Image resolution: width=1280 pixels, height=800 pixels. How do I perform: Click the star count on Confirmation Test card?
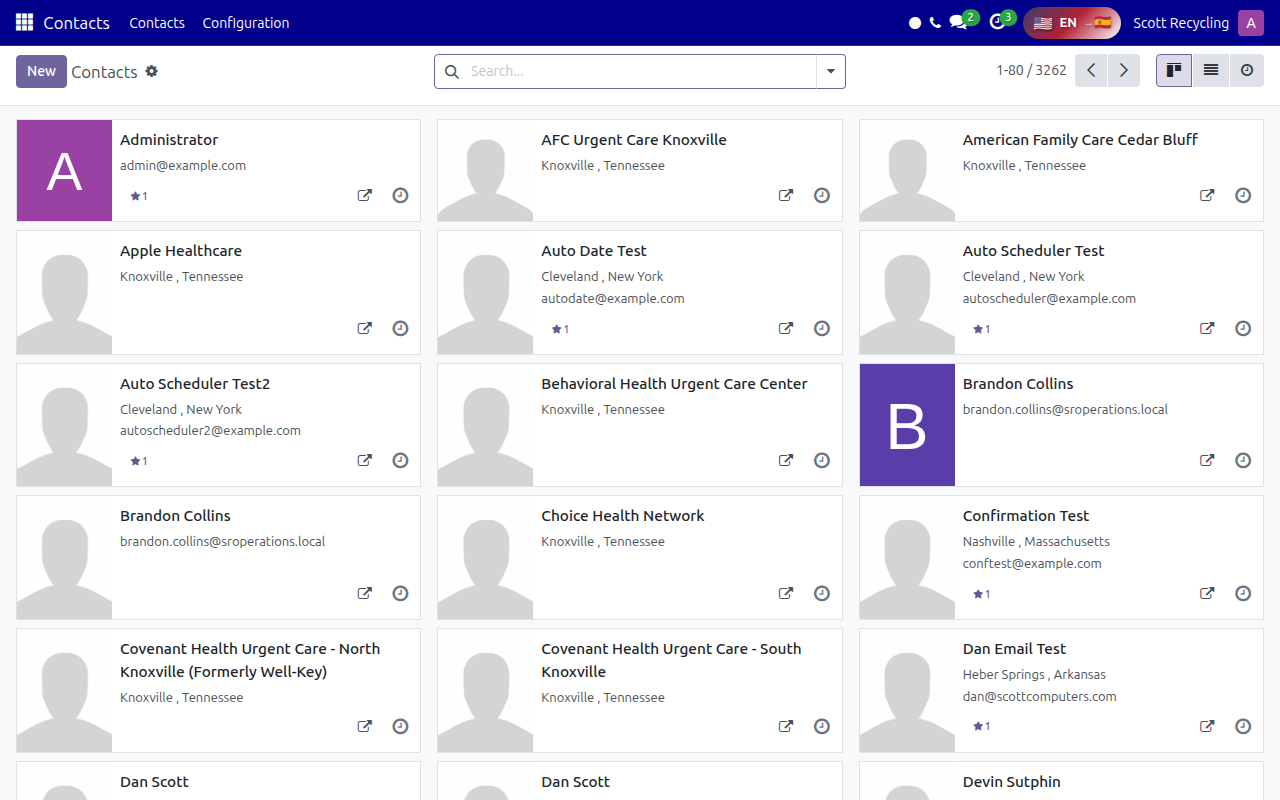(981, 594)
